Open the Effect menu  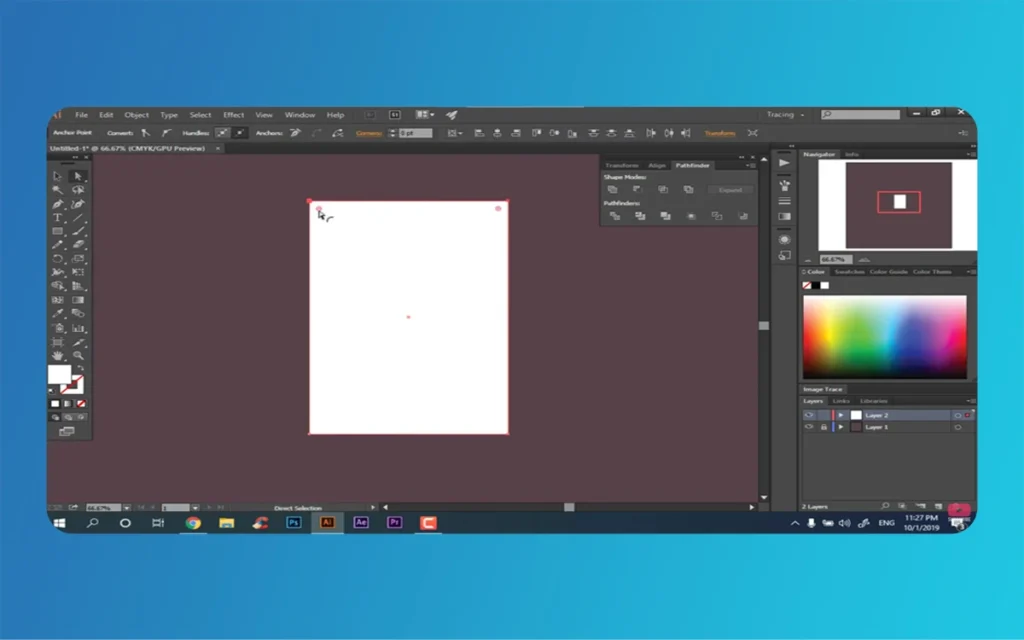click(233, 115)
